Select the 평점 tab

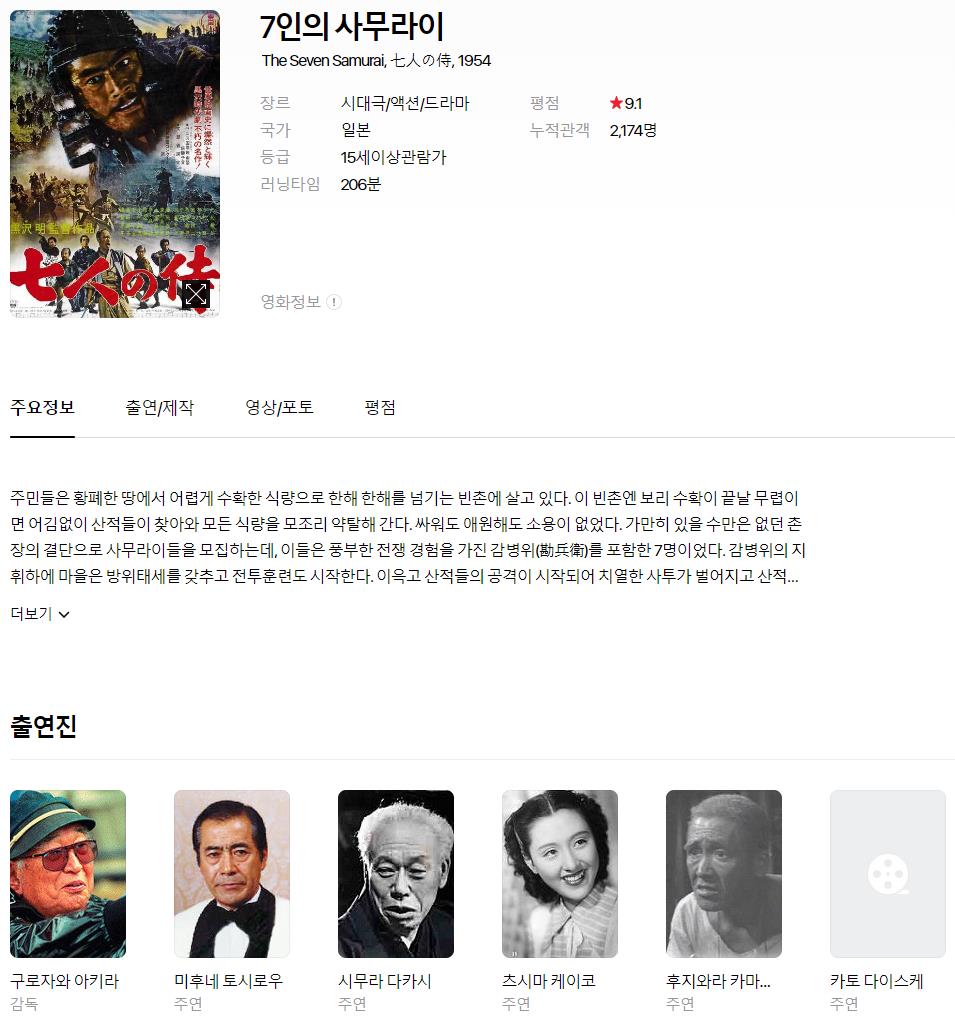[380, 407]
